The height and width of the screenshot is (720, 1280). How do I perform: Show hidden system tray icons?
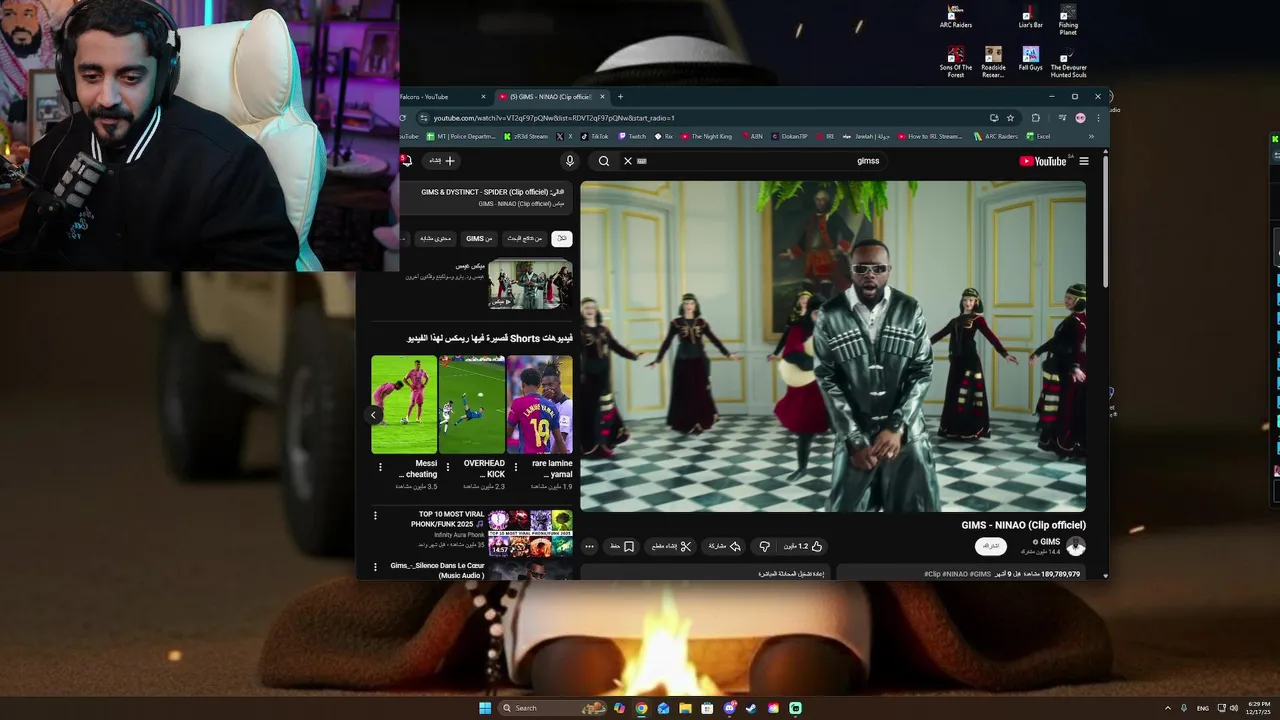click(x=1167, y=708)
